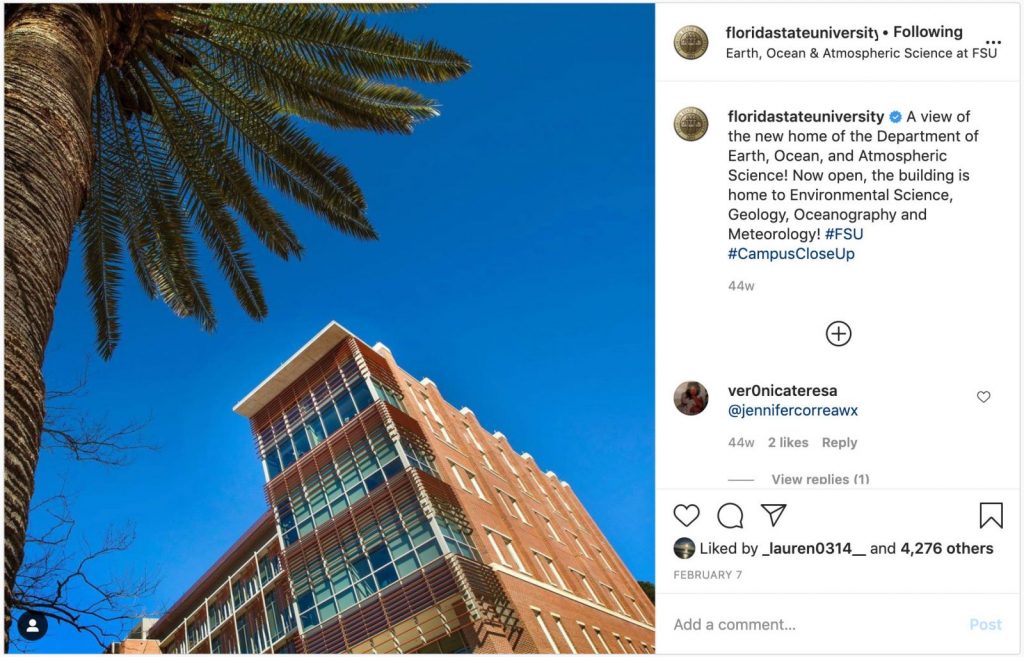This screenshot has height=657, width=1024.
Task: View the 4,276 others likes list
Action: pyautogui.click(x=947, y=549)
